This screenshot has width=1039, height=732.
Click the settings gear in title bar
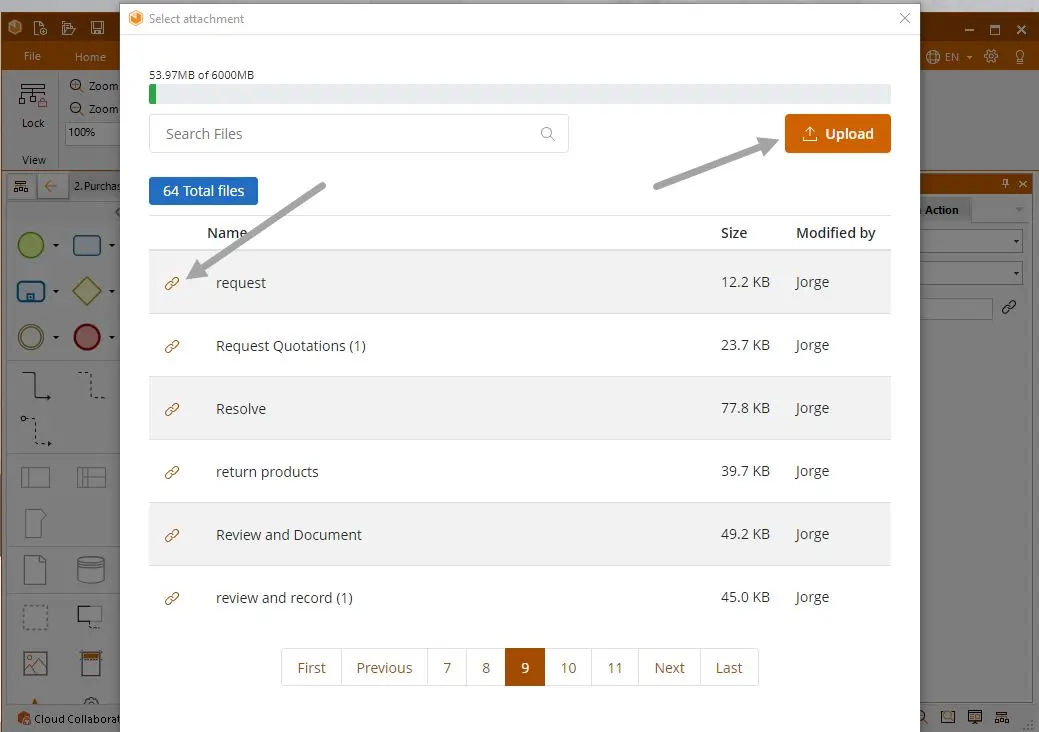[x=991, y=56]
